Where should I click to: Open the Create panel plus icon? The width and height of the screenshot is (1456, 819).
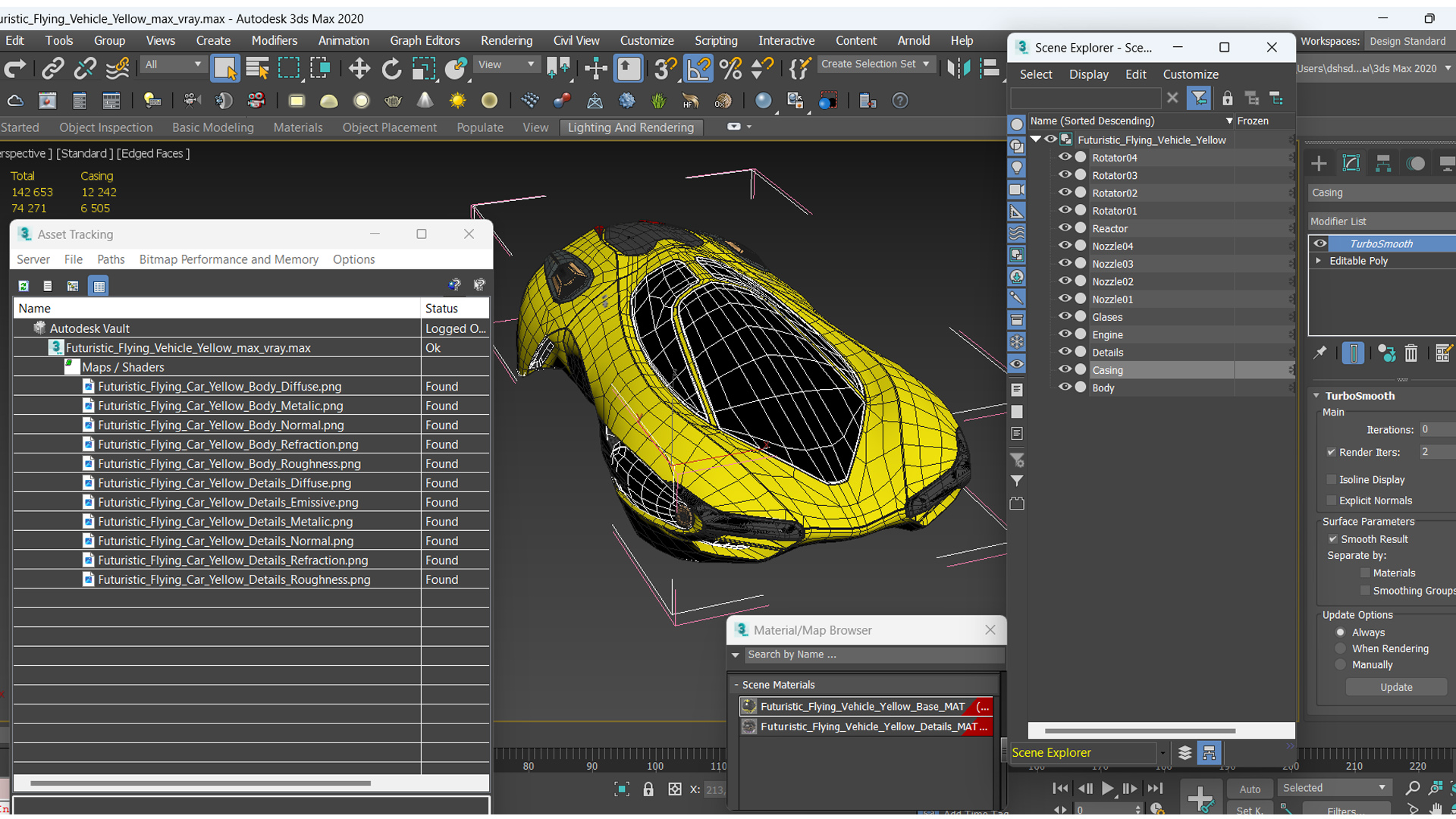(1319, 163)
